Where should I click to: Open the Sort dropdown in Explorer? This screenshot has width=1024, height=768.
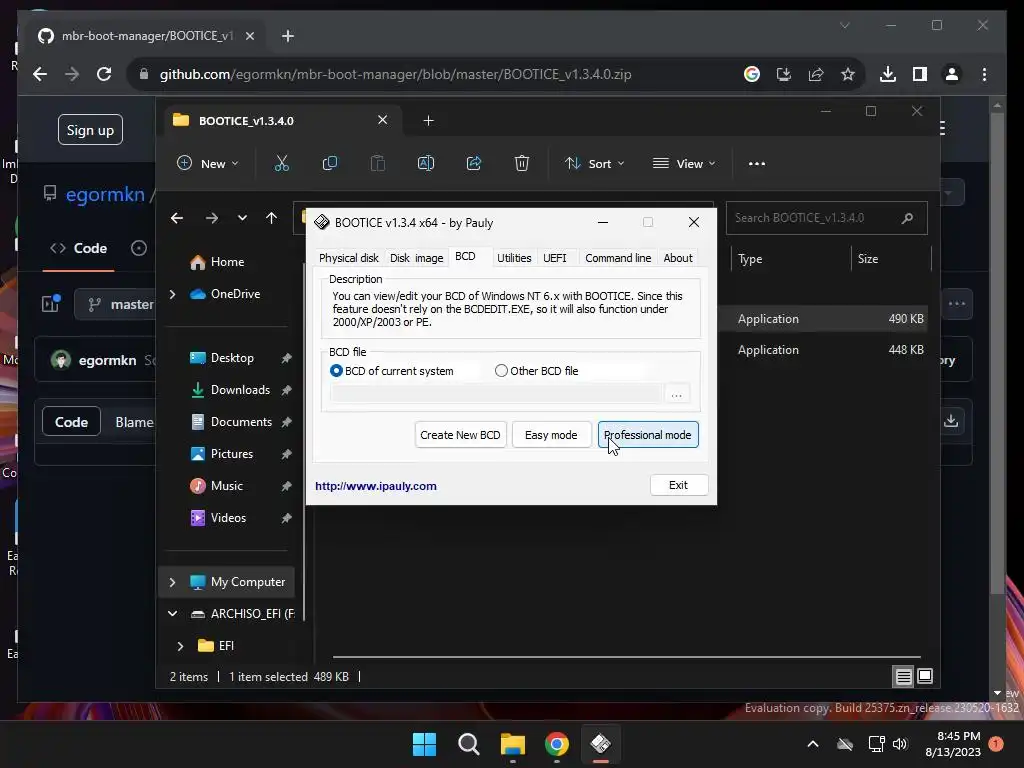click(594, 163)
